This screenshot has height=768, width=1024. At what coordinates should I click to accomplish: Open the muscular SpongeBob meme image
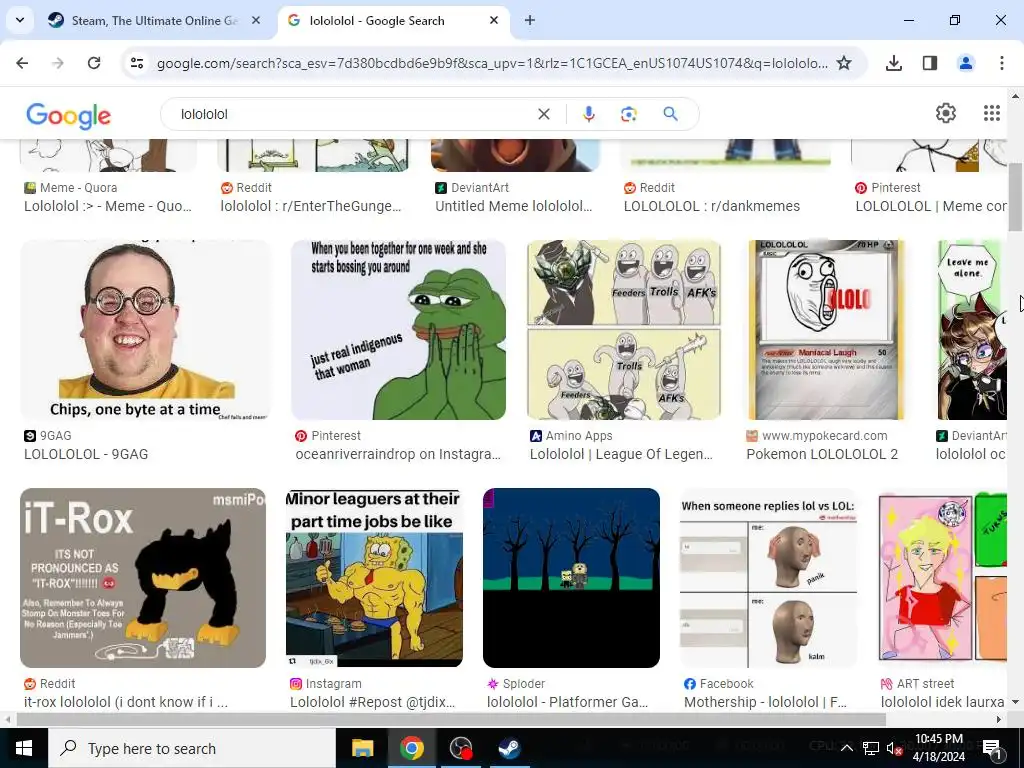[x=374, y=578]
